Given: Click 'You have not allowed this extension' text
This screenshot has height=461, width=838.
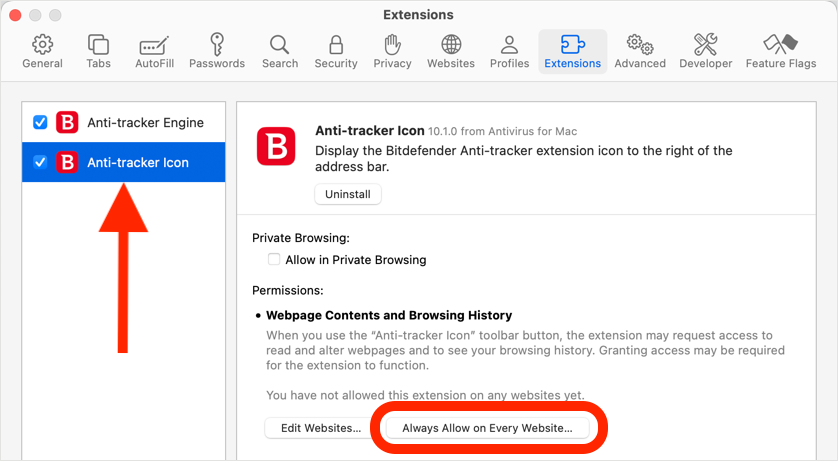Looking at the screenshot, I should click(x=425, y=395).
